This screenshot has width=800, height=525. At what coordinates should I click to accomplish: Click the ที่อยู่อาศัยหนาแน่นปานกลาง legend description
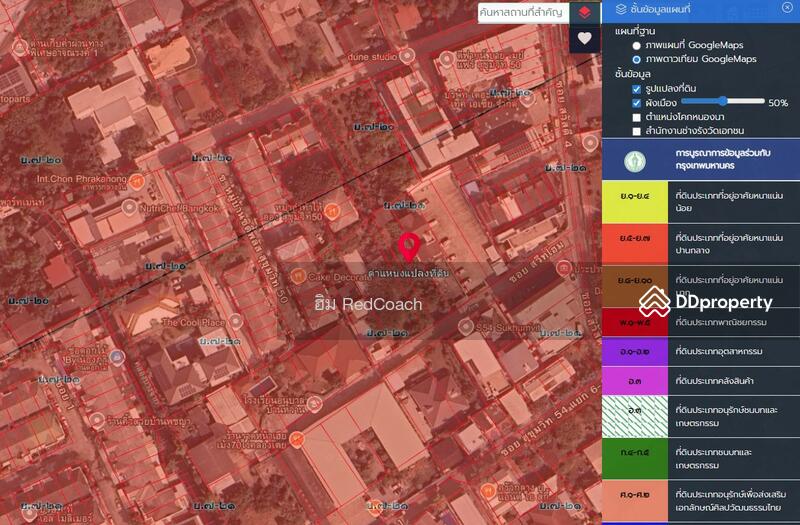point(729,244)
